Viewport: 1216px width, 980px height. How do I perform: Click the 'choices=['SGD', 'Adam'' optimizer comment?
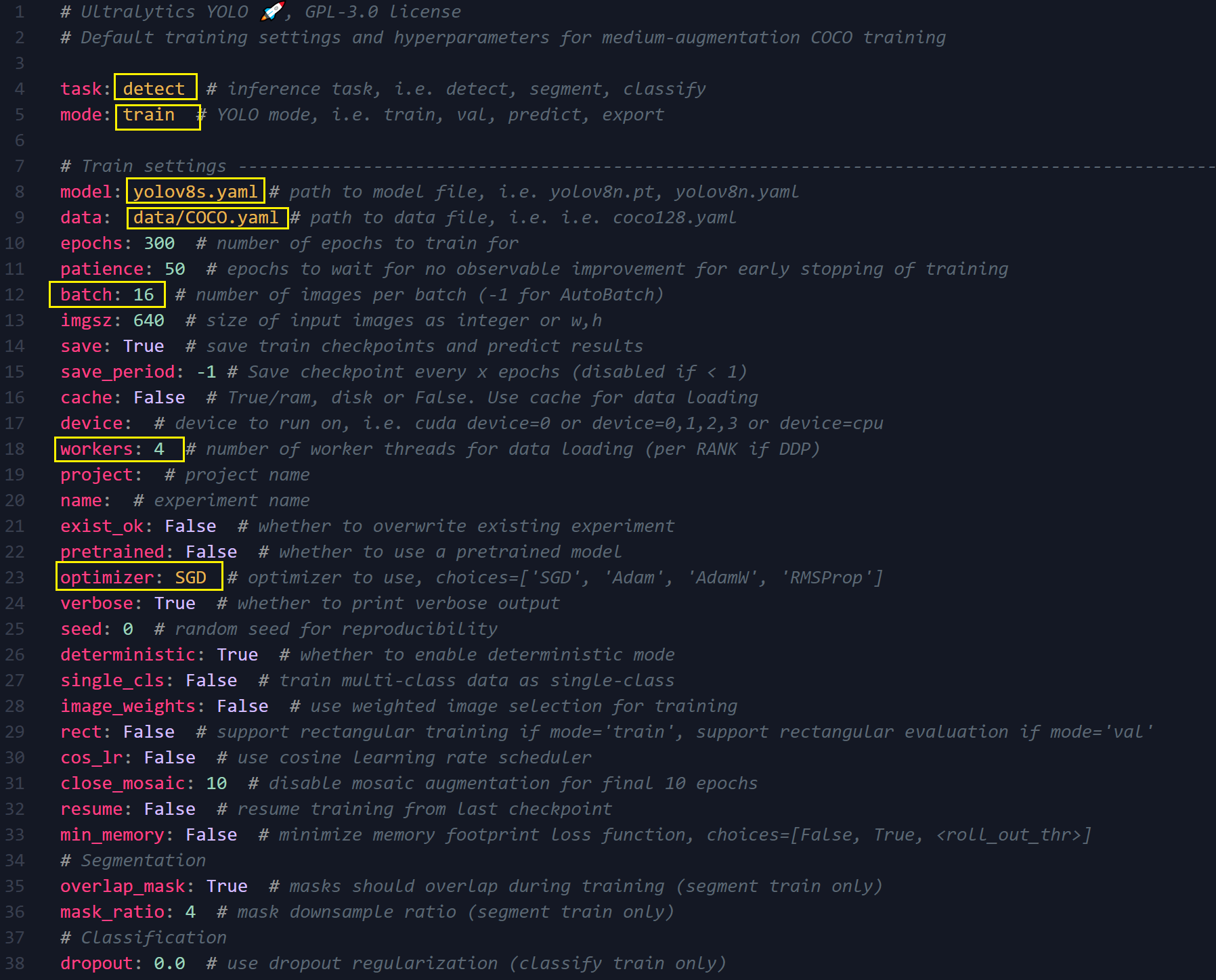pos(555,577)
